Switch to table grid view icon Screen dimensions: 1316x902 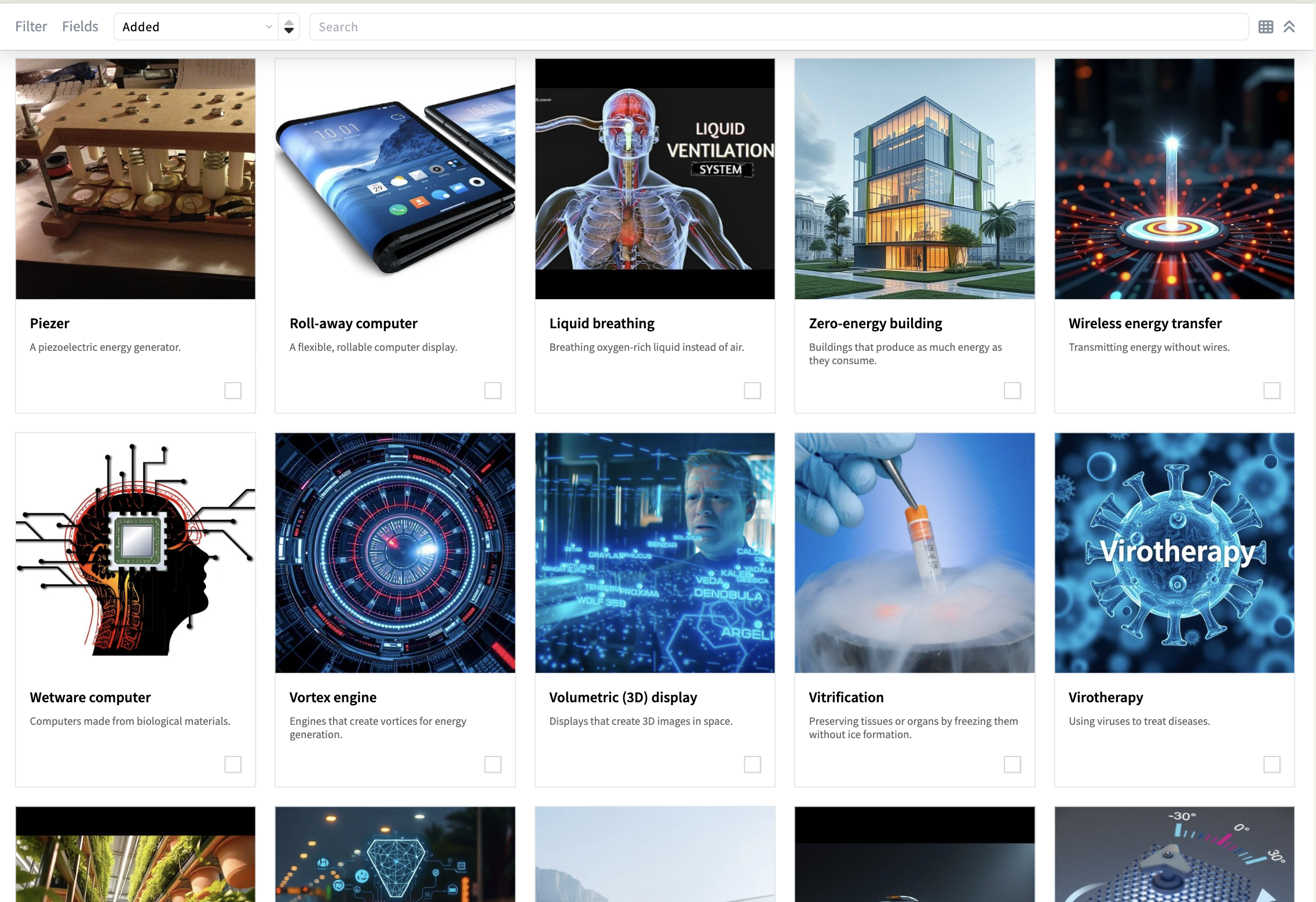(x=1266, y=27)
